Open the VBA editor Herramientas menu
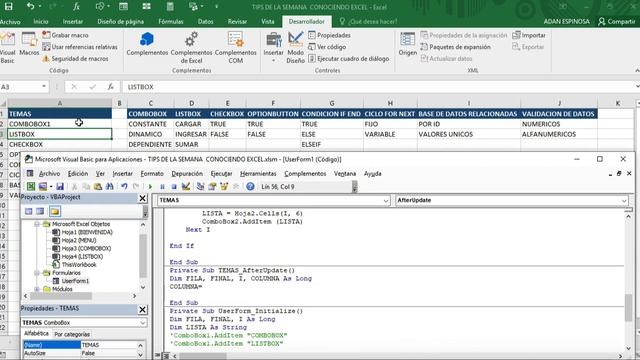This screenshot has width=640, height=360. pyautogui.click(x=258, y=173)
